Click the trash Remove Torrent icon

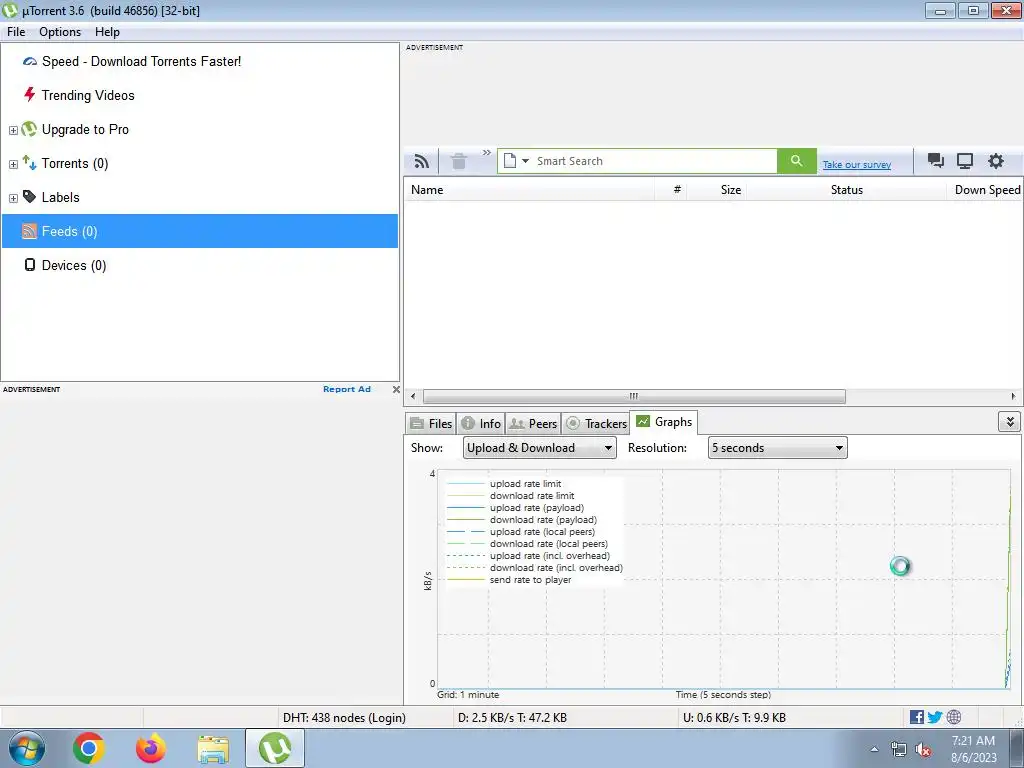[x=459, y=161]
